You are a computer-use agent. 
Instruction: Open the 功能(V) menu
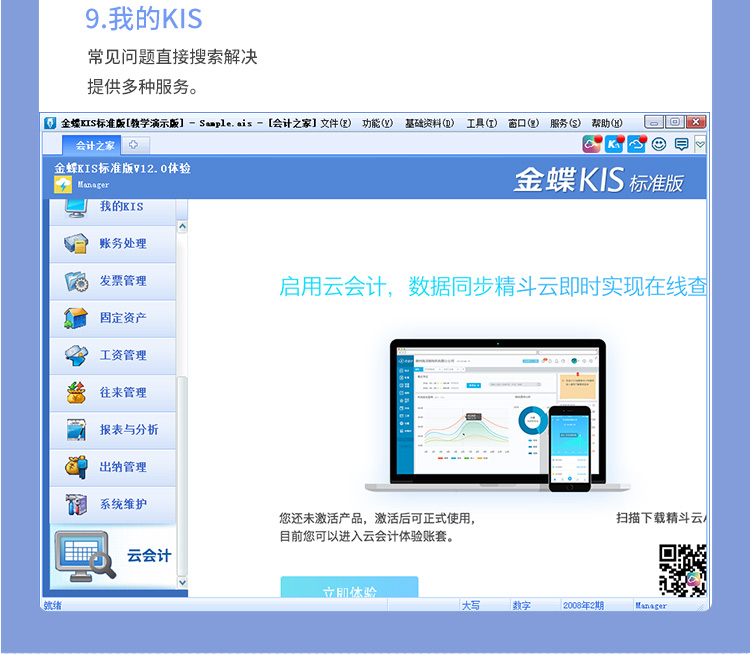click(377, 123)
